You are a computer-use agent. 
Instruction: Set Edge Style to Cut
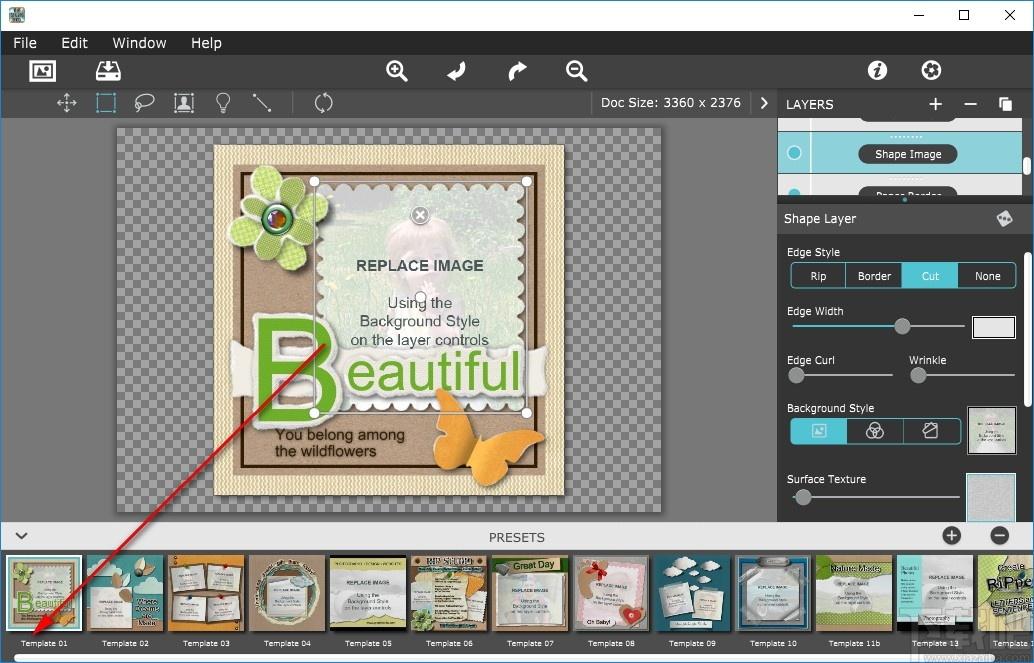[x=930, y=276]
